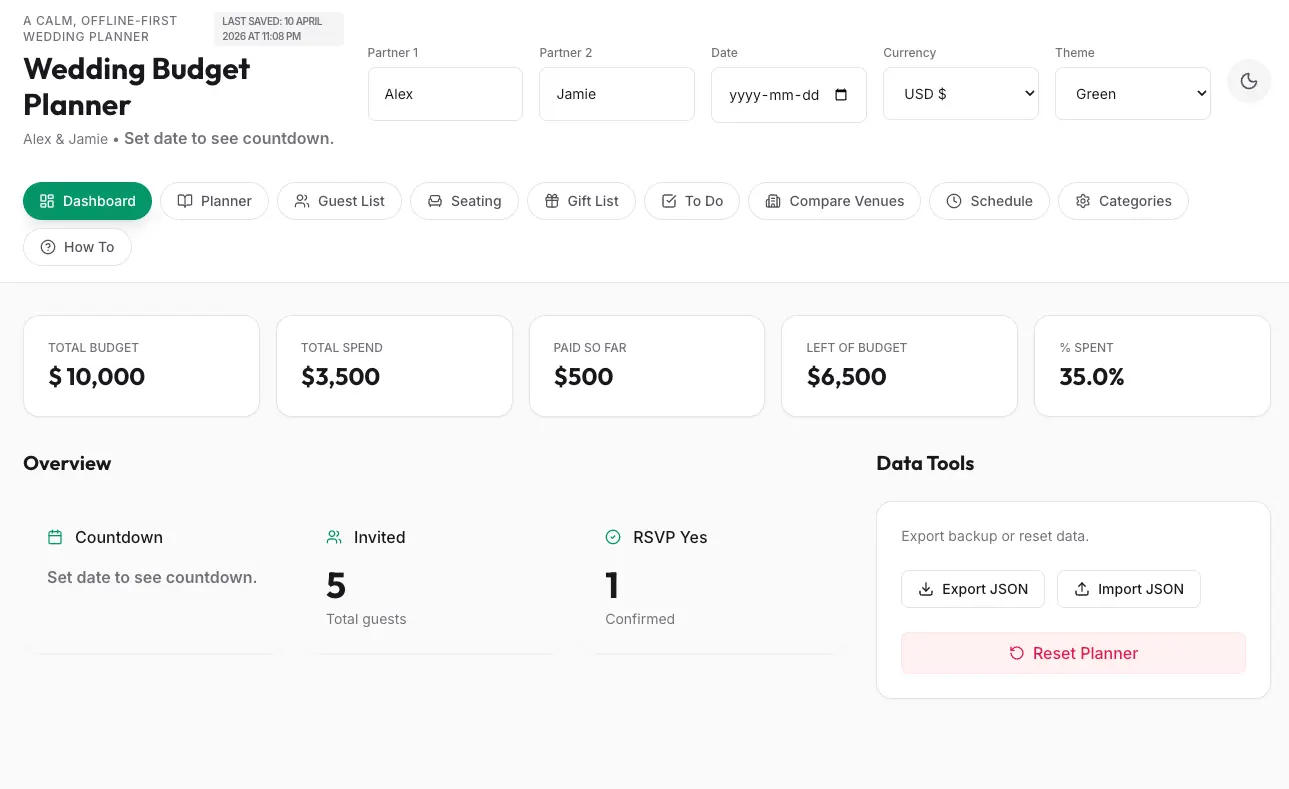Open Categories settings tab
This screenshot has width=1289, height=789.
coord(1123,201)
